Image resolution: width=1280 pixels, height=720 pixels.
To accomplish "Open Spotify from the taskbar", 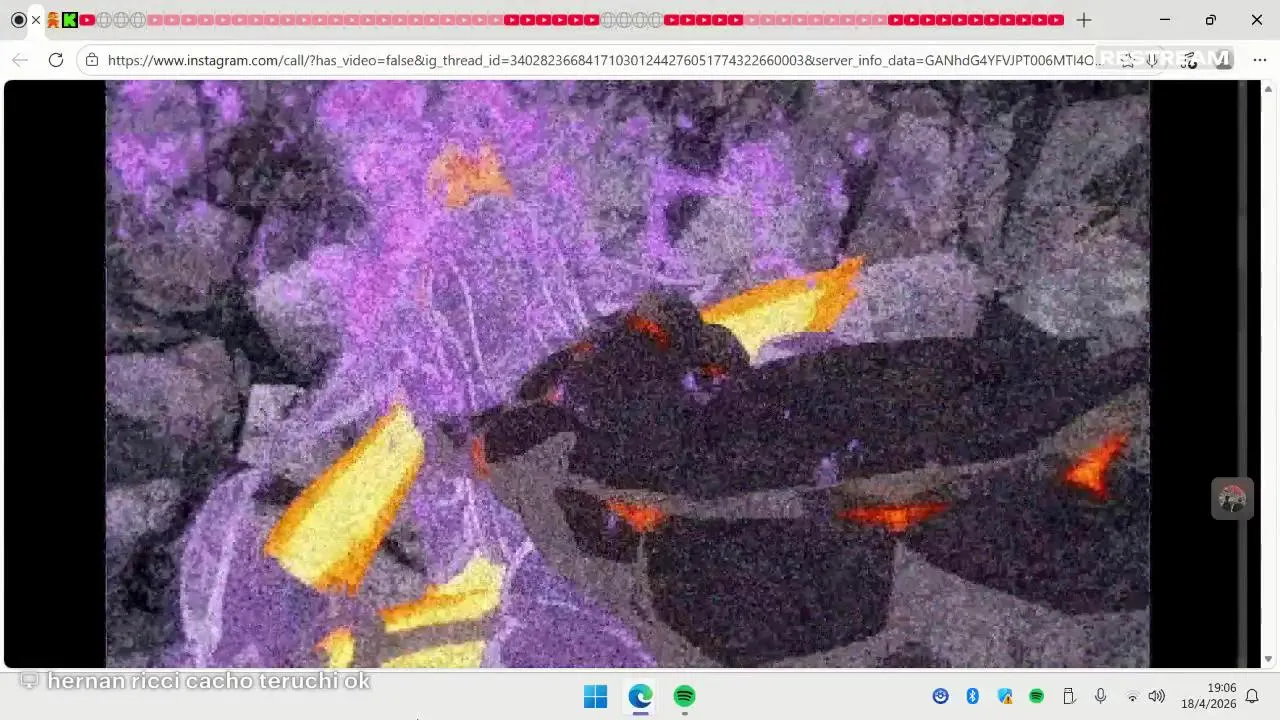I will point(684,696).
